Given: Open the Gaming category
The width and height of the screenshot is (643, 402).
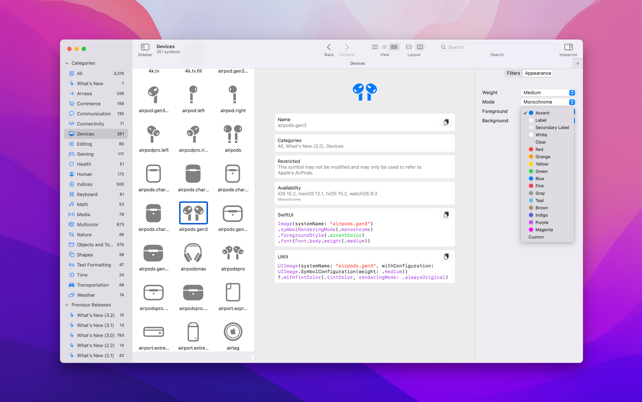Looking at the screenshot, I should pyautogui.click(x=96, y=154).
